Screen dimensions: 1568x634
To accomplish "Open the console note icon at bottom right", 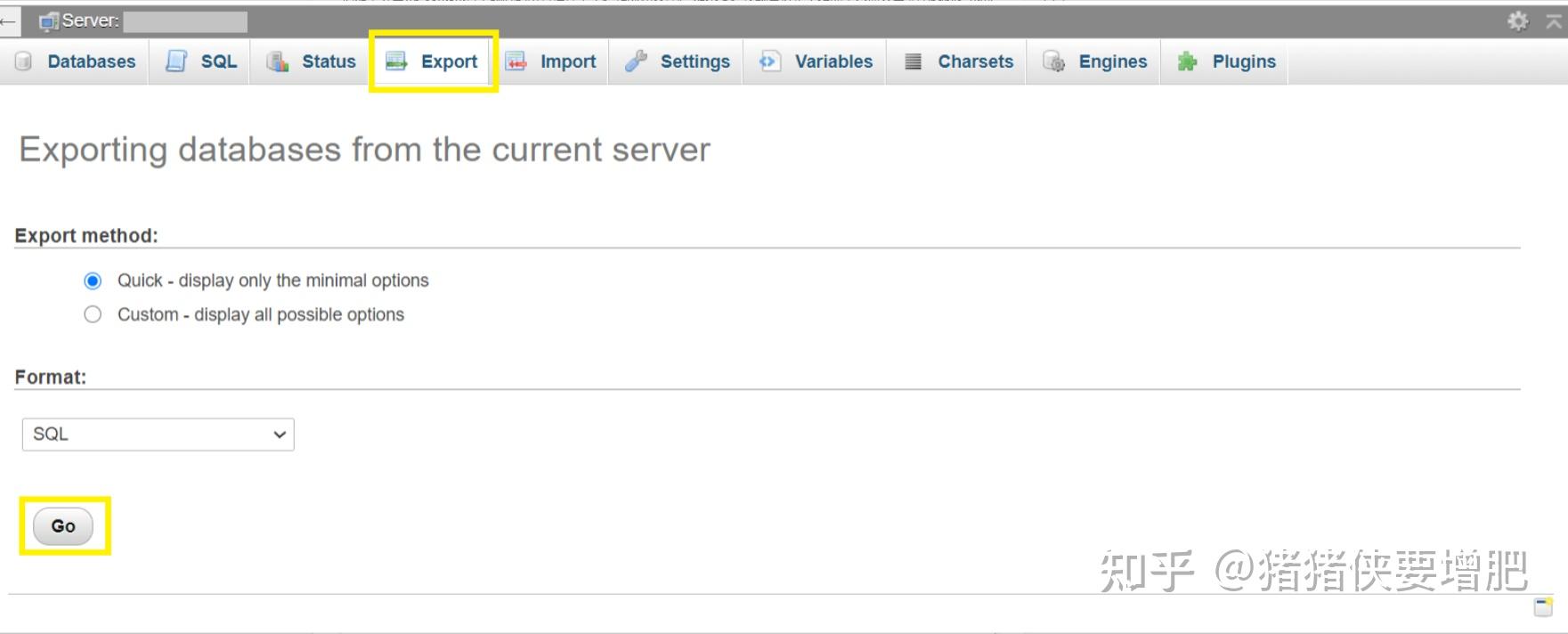I will pyautogui.click(x=1544, y=607).
